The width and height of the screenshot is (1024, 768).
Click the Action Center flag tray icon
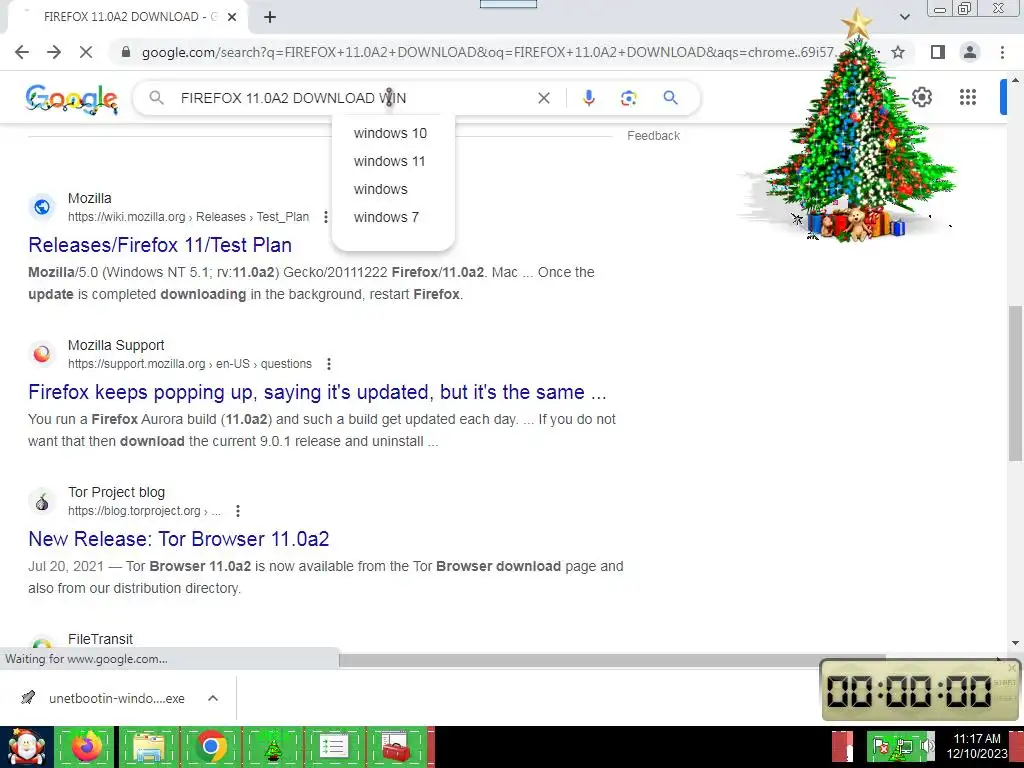point(880,746)
